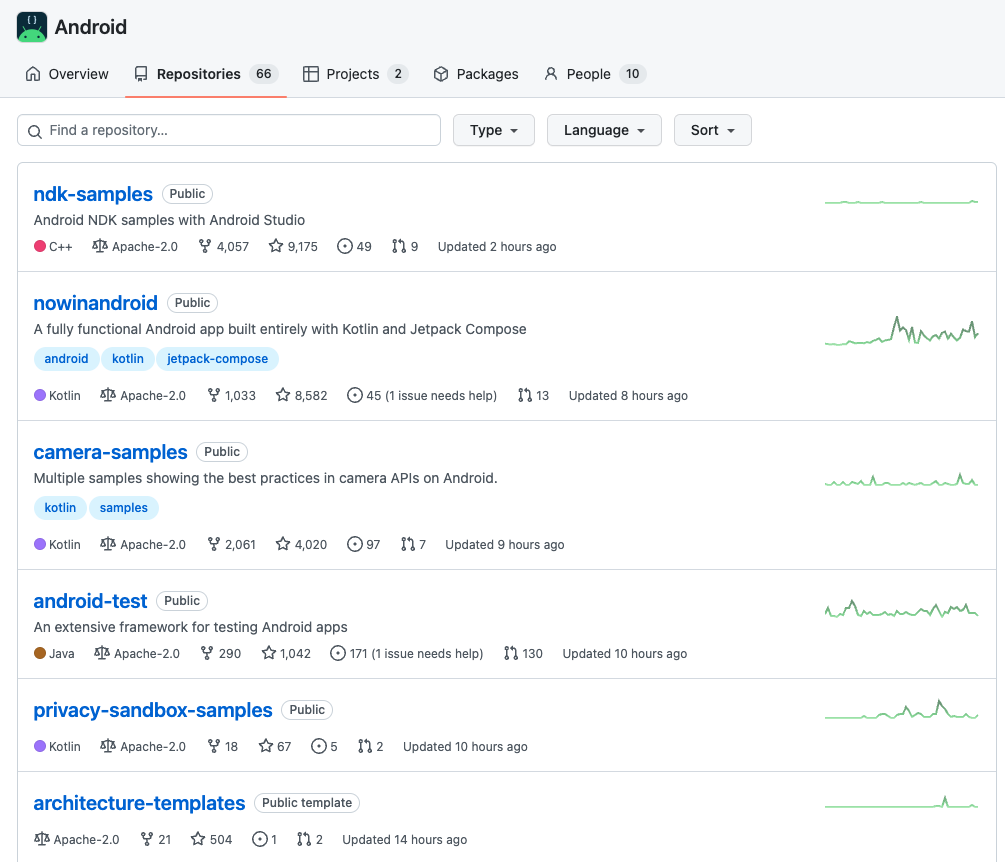
Task: Select the Repositories tab
Action: 206,74
